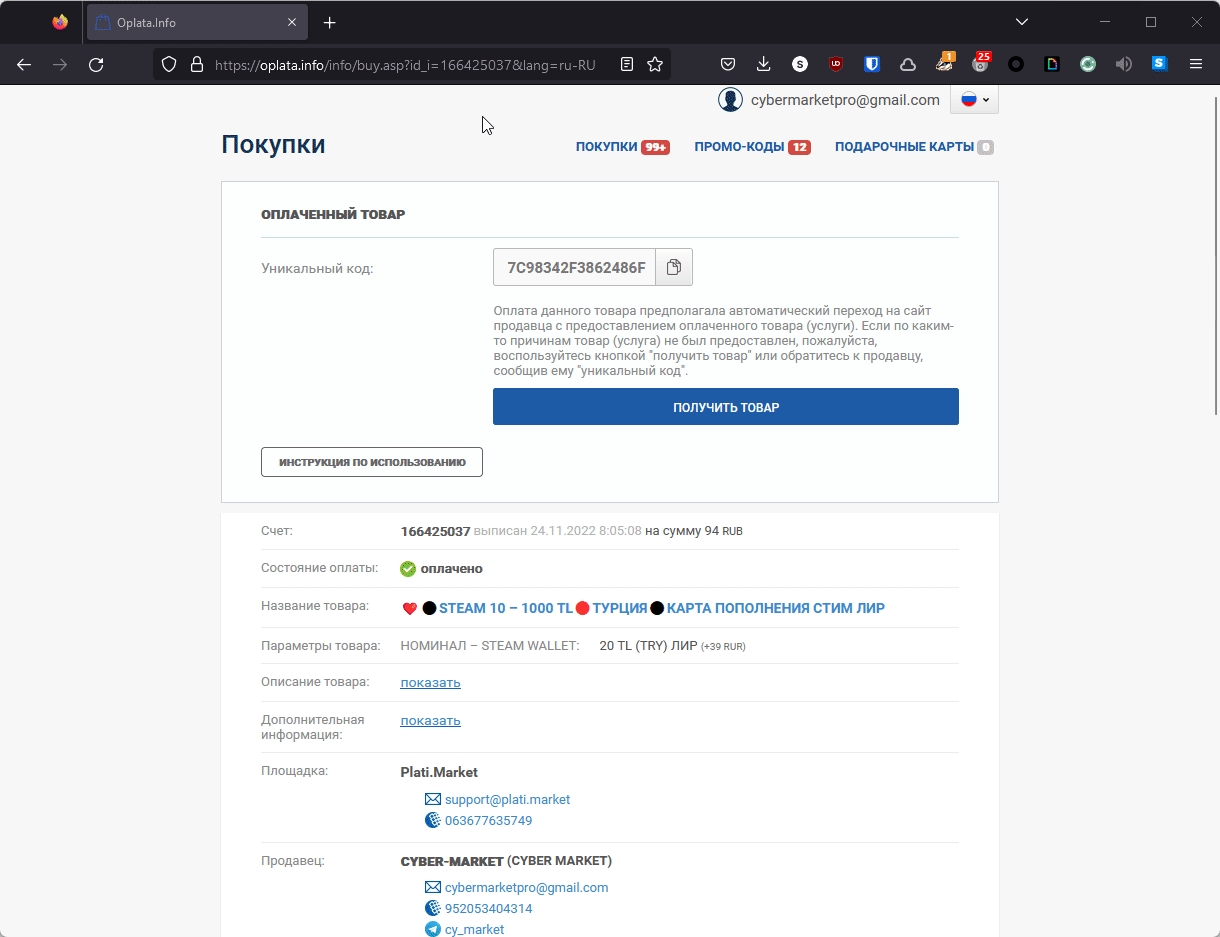Open the uBlock Origin extension
This screenshot has width=1220, height=937.
tap(836, 64)
